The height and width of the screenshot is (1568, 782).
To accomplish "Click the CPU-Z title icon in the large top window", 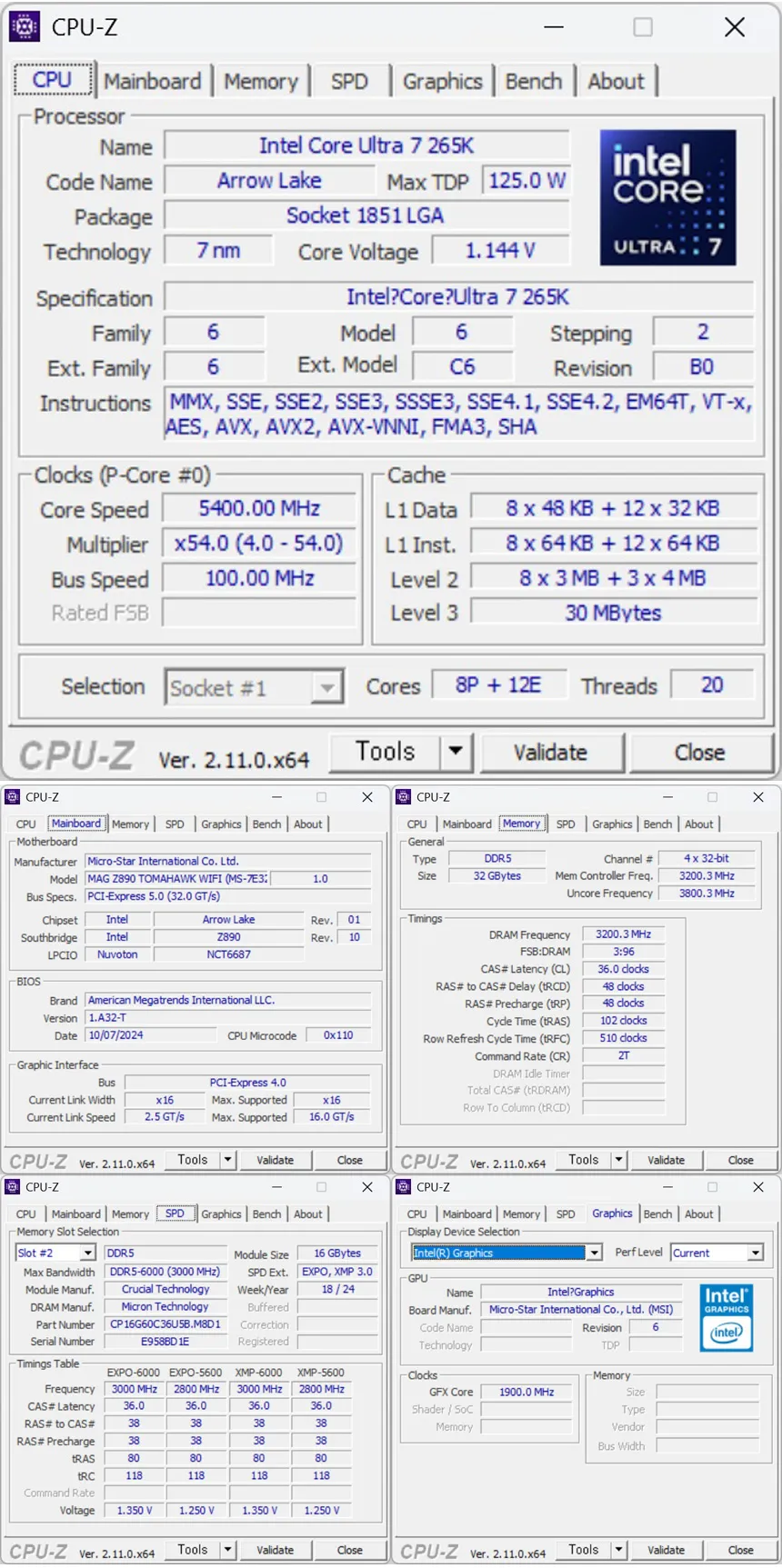I will [25, 27].
